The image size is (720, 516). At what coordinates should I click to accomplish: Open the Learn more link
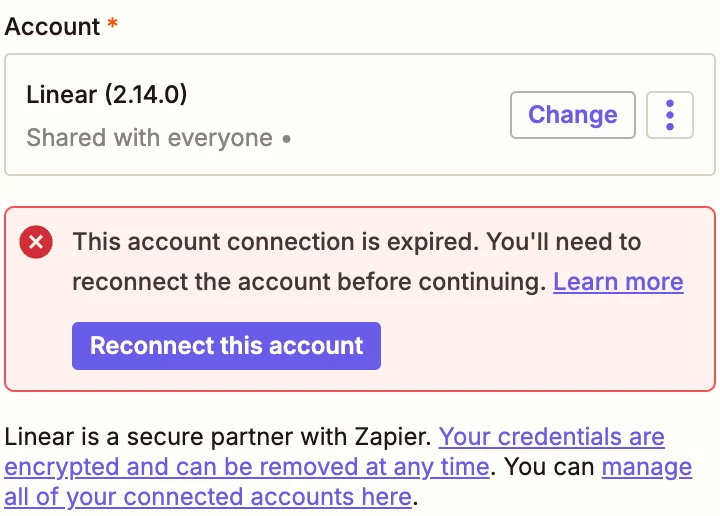618,281
